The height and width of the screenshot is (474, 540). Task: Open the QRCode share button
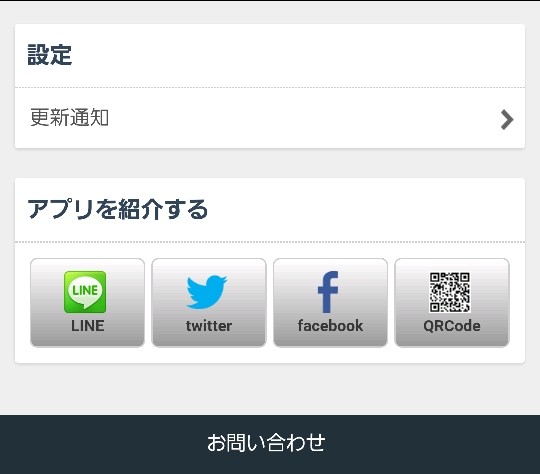[452, 302]
